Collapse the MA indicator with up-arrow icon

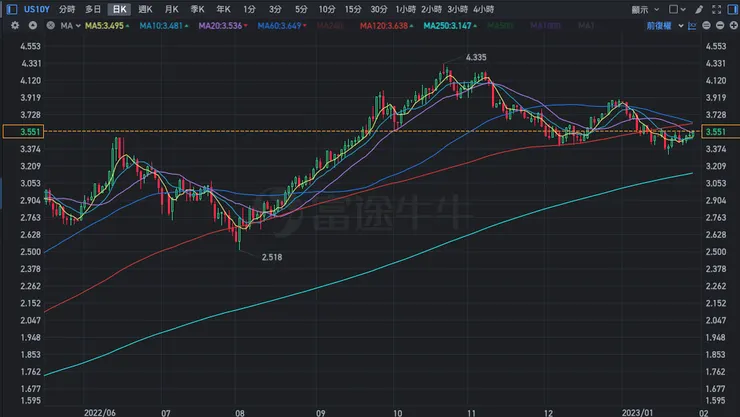click(x=33, y=25)
